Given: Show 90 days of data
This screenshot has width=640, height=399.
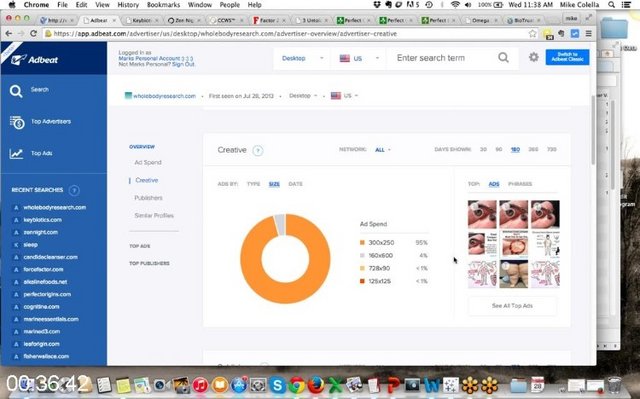Looking at the screenshot, I should click(x=499, y=150).
